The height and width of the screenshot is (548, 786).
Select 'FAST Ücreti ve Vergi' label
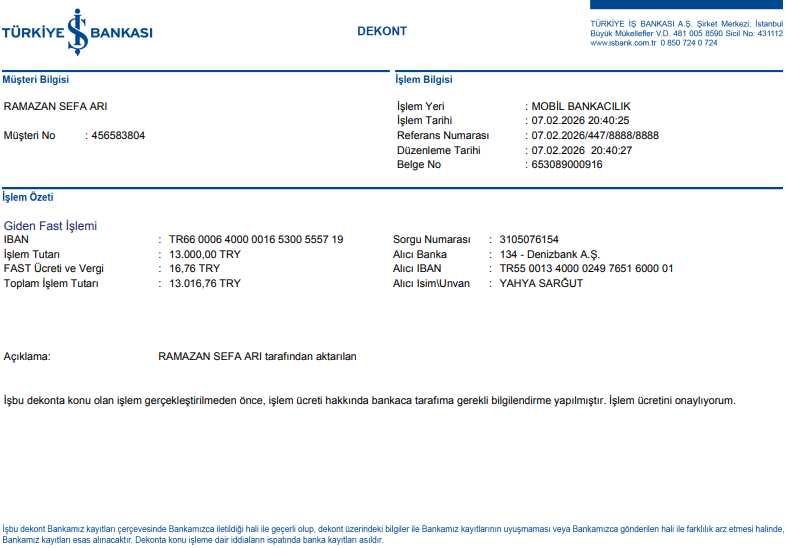click(54, 268)
